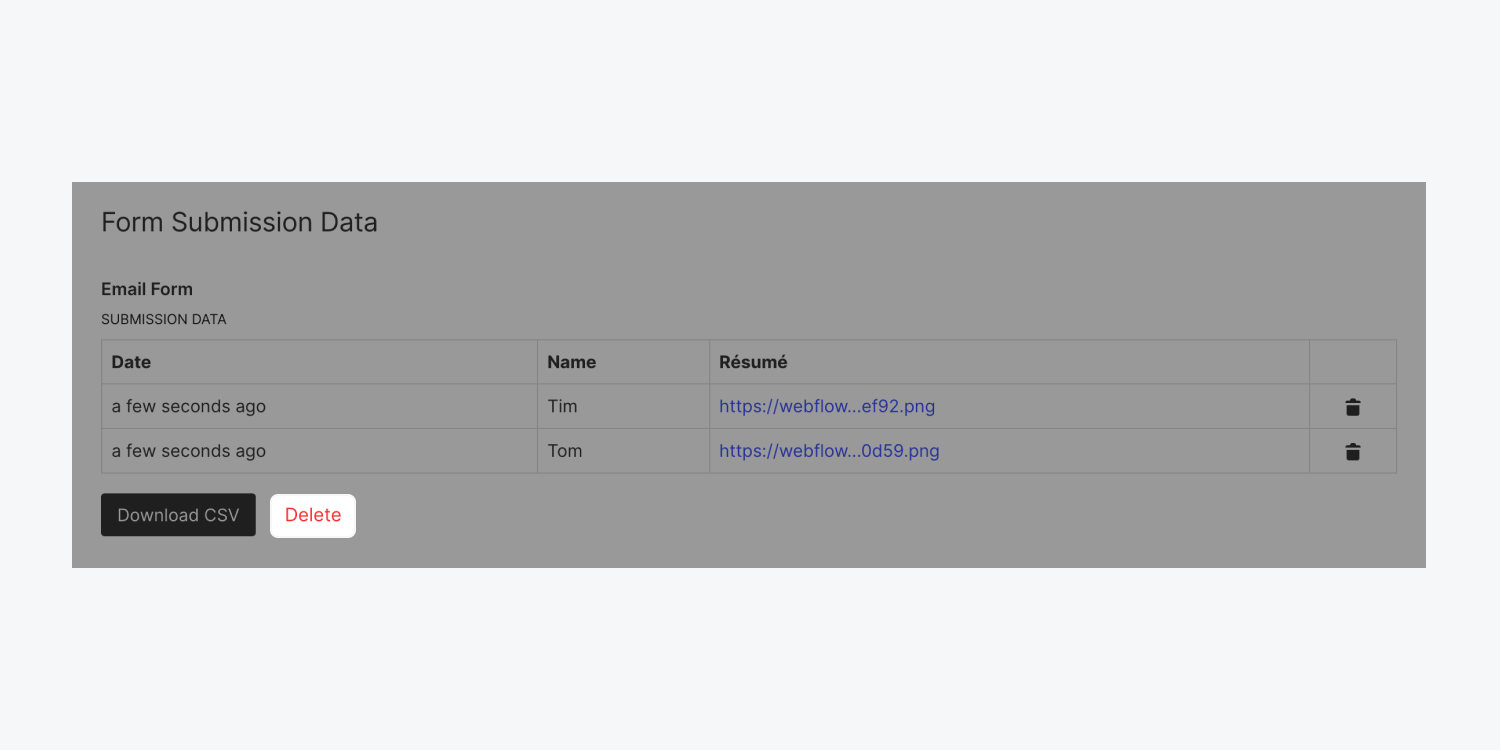The height and width of the screenshot is (751, 1501).
Task: Download the submissions as CSV
Action: point(178,515)
